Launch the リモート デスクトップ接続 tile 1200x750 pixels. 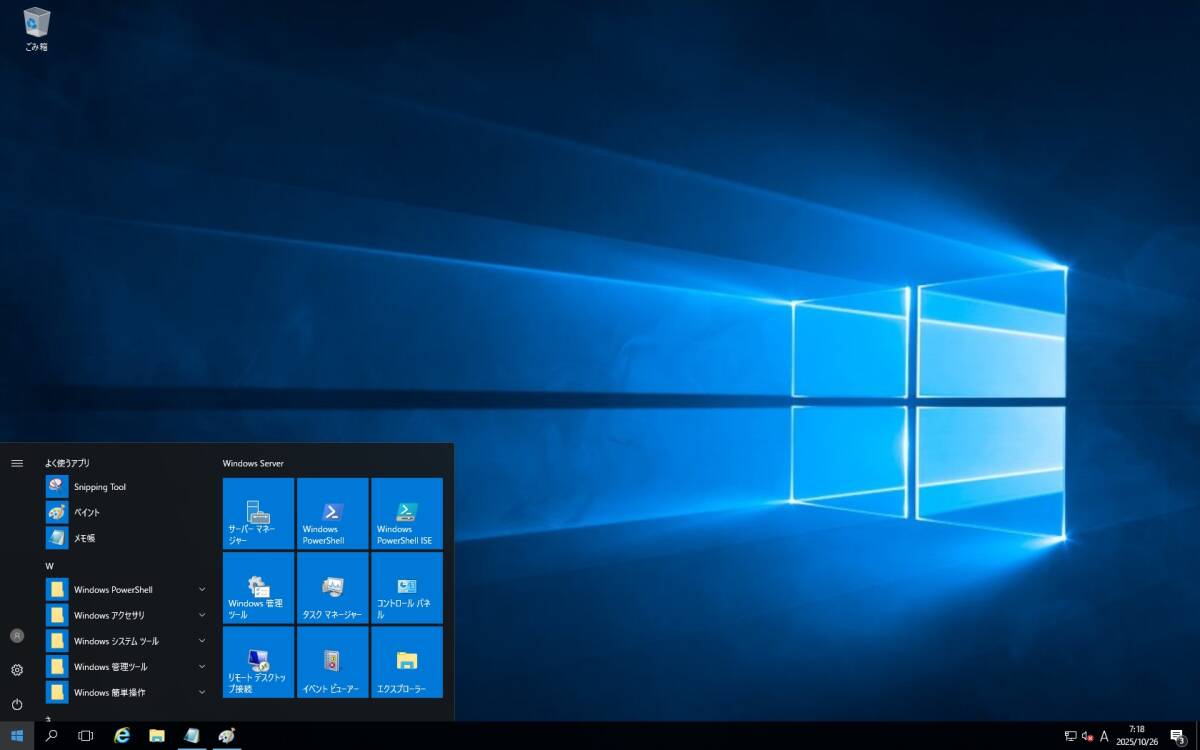pyautogui.click(x=258, y=662)
